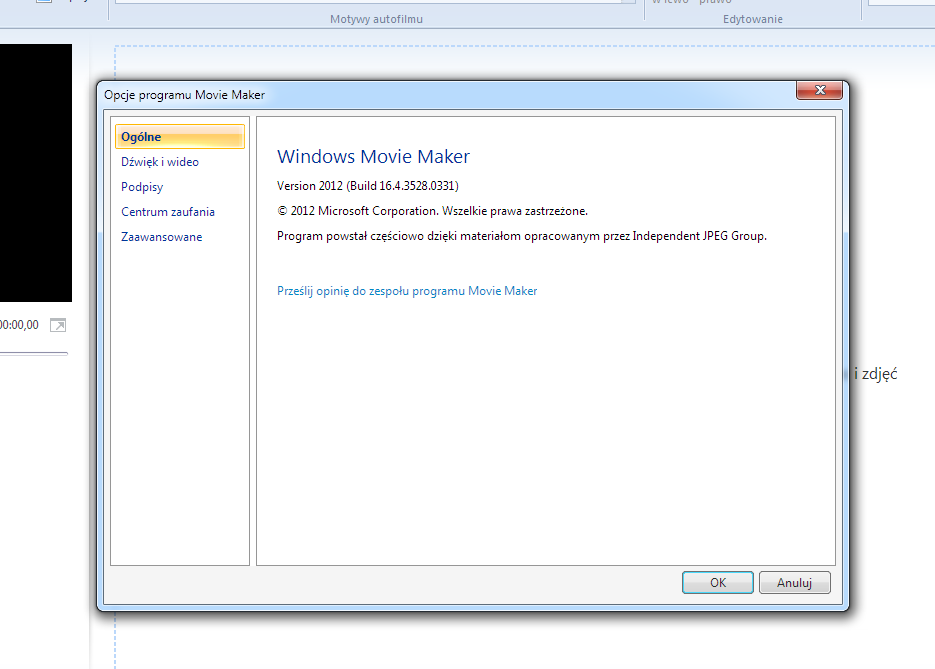This screenshot has width=935, height=669.
Task: Click the black video preview monitor
Action: tap(36, 173)
